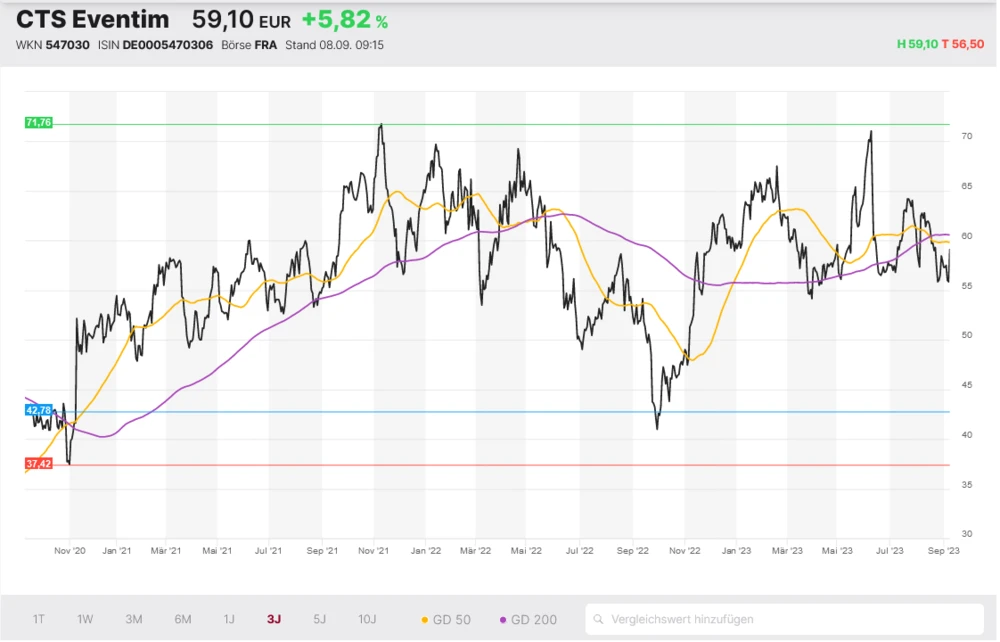Focus the Vergleichswert hinzufügen input field

click(790, 619)
